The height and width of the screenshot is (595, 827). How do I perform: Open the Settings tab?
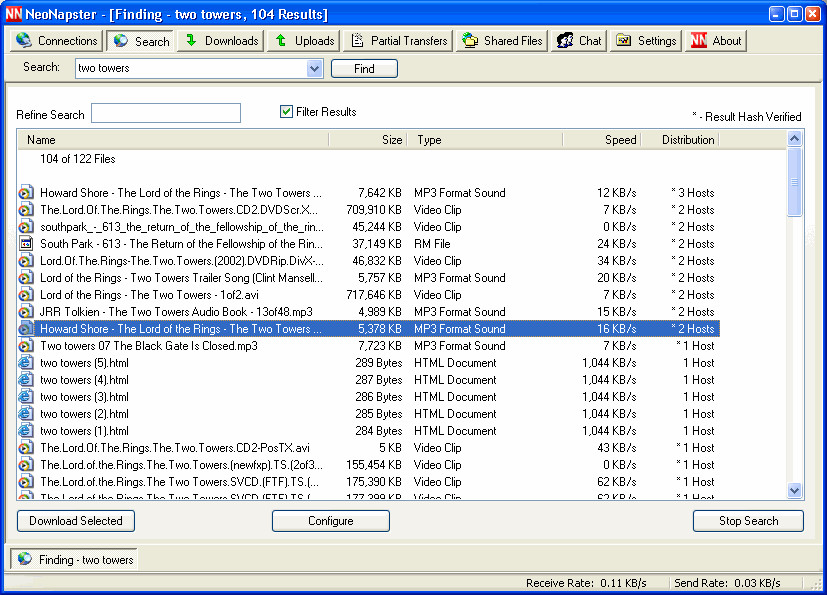coord(646,41)
